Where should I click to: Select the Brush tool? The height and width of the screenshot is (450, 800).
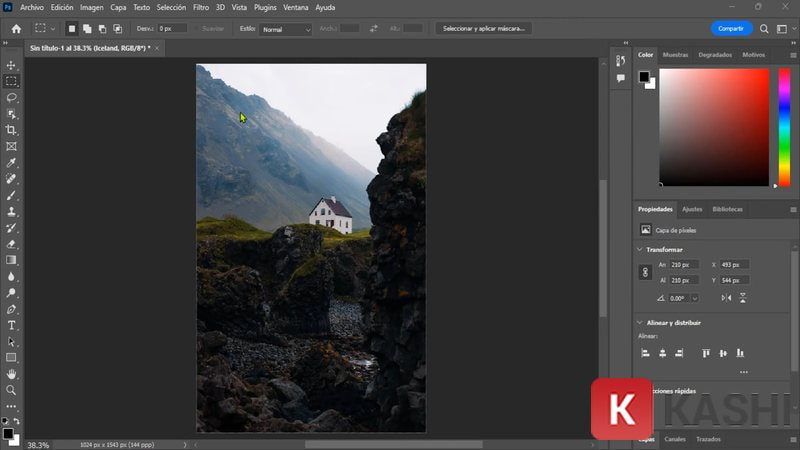point(11,195)
